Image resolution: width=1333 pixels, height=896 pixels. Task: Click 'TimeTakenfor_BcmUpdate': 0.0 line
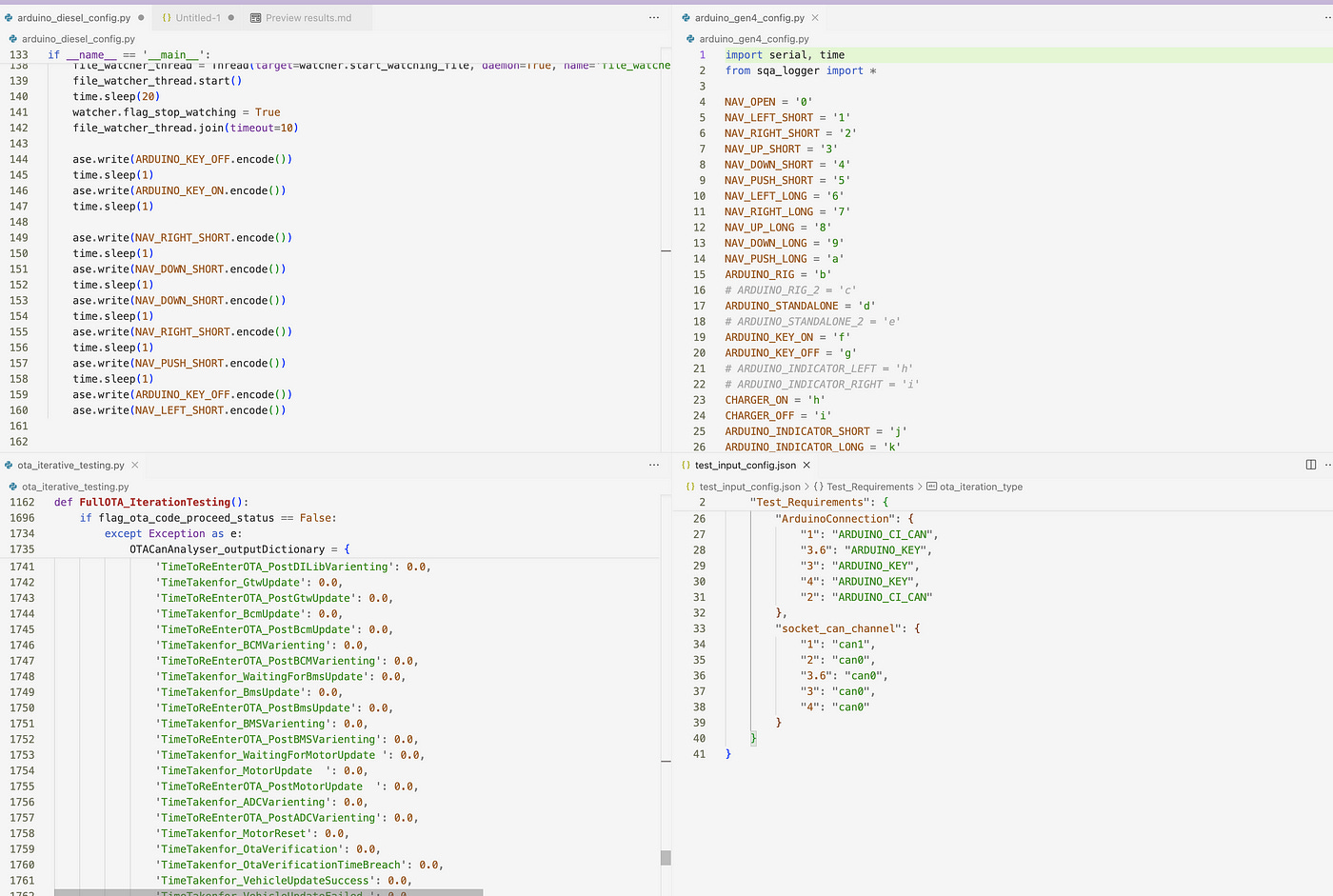(x=249, y=613)
